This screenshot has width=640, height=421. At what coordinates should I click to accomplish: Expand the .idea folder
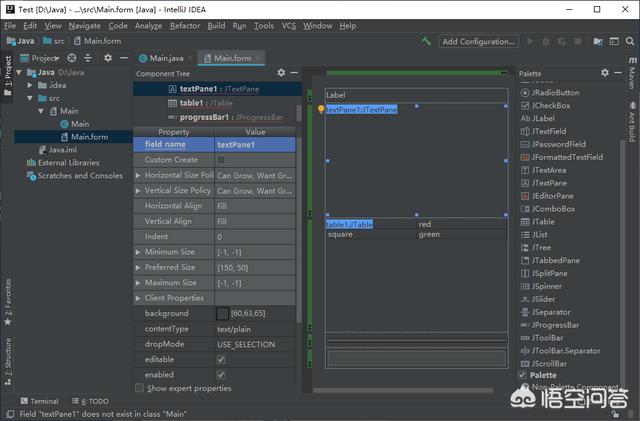29,85
